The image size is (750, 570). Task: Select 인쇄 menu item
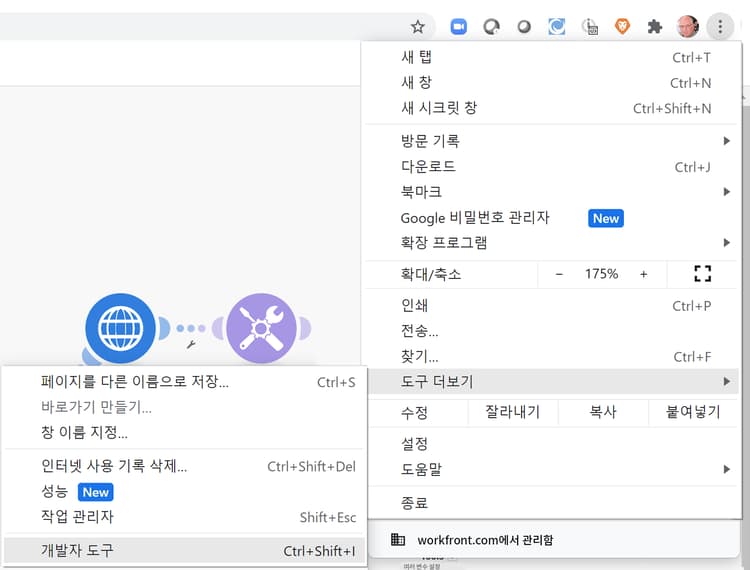click(553, 306)
